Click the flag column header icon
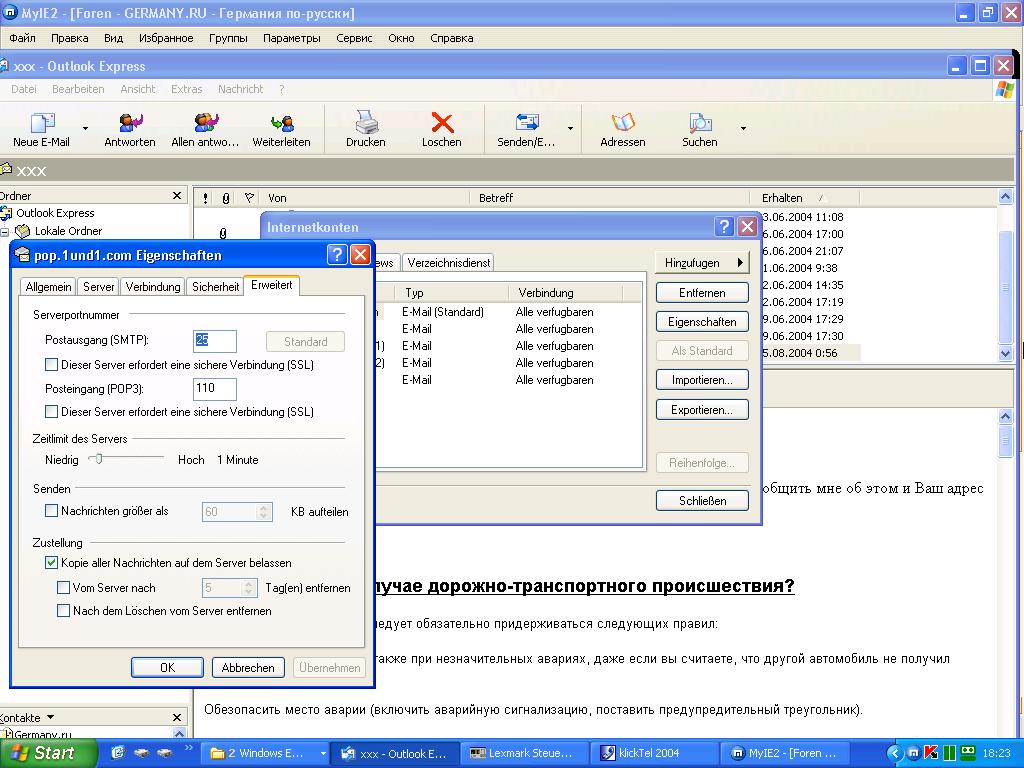This screenshot has width=1024, height=768. point(249,198)
